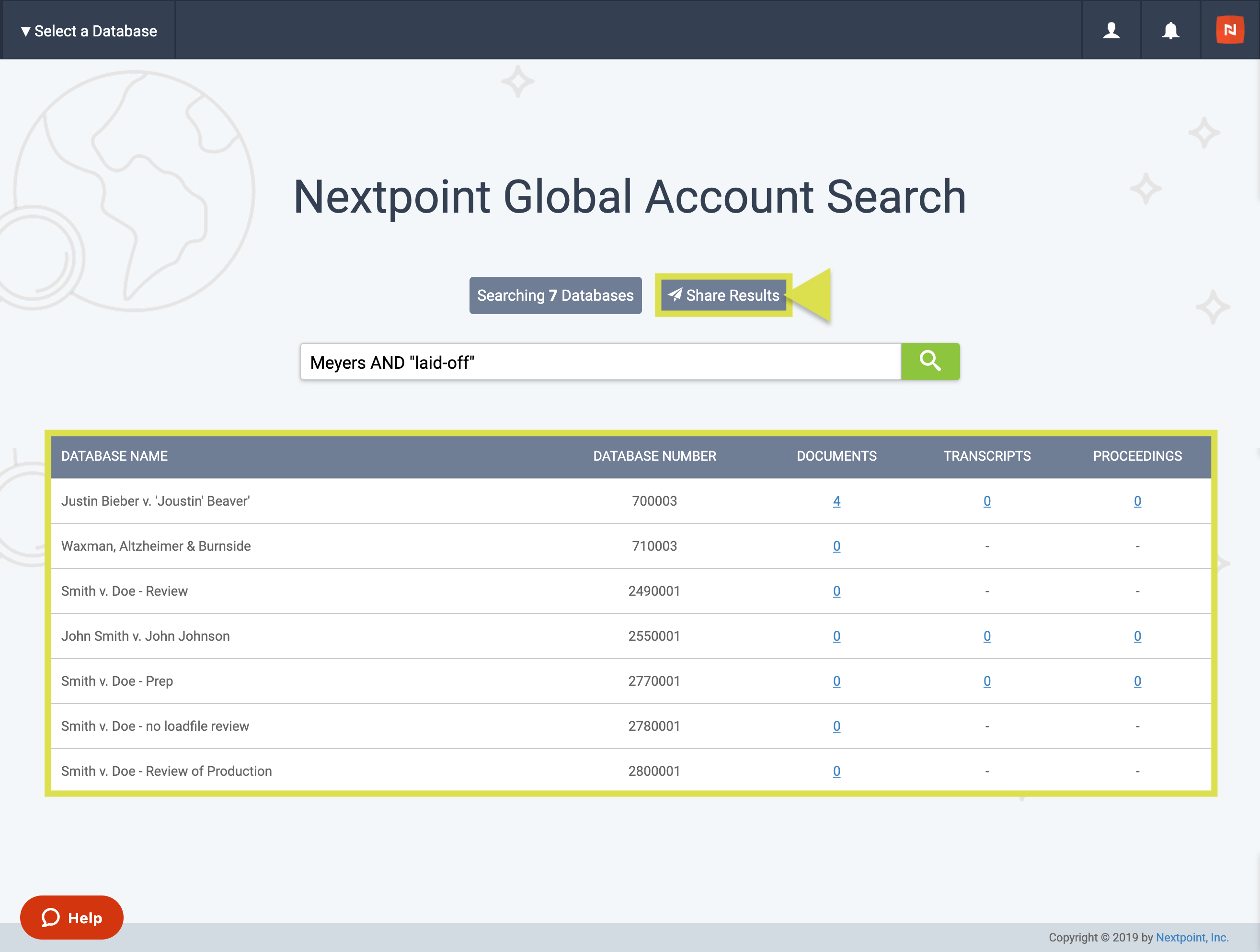Click database number 700003
The width and height of the screenshot is (1260, 952).
(654, 501)
